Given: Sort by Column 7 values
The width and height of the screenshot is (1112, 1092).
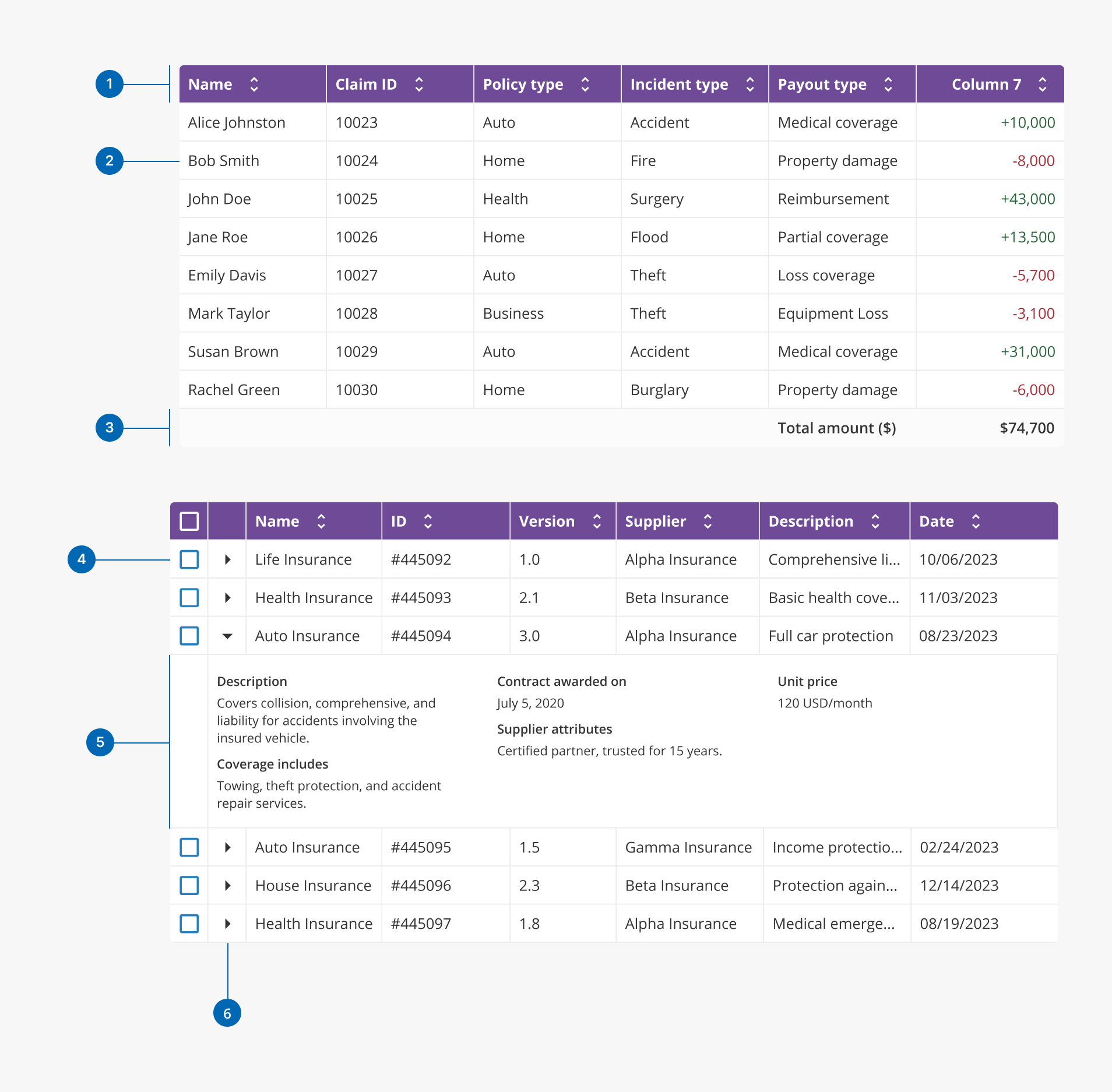Looking at the screenshot, I should pos(1043,84).
